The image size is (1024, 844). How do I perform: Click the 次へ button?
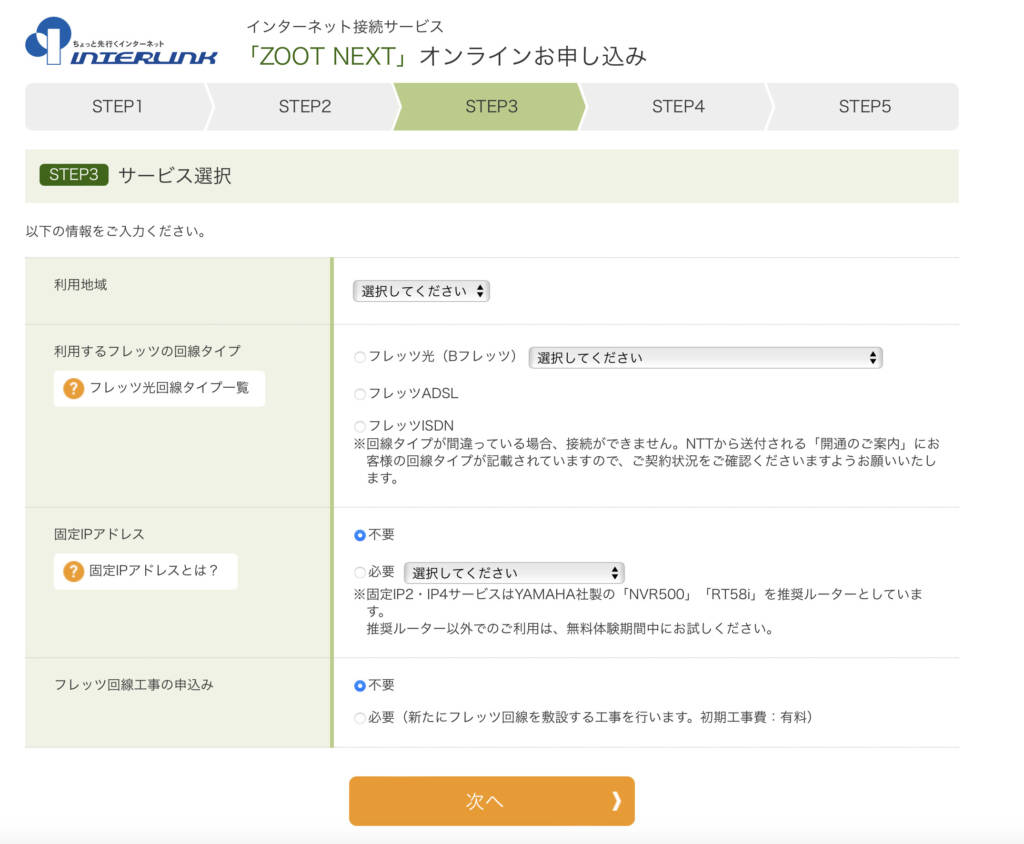492,801
